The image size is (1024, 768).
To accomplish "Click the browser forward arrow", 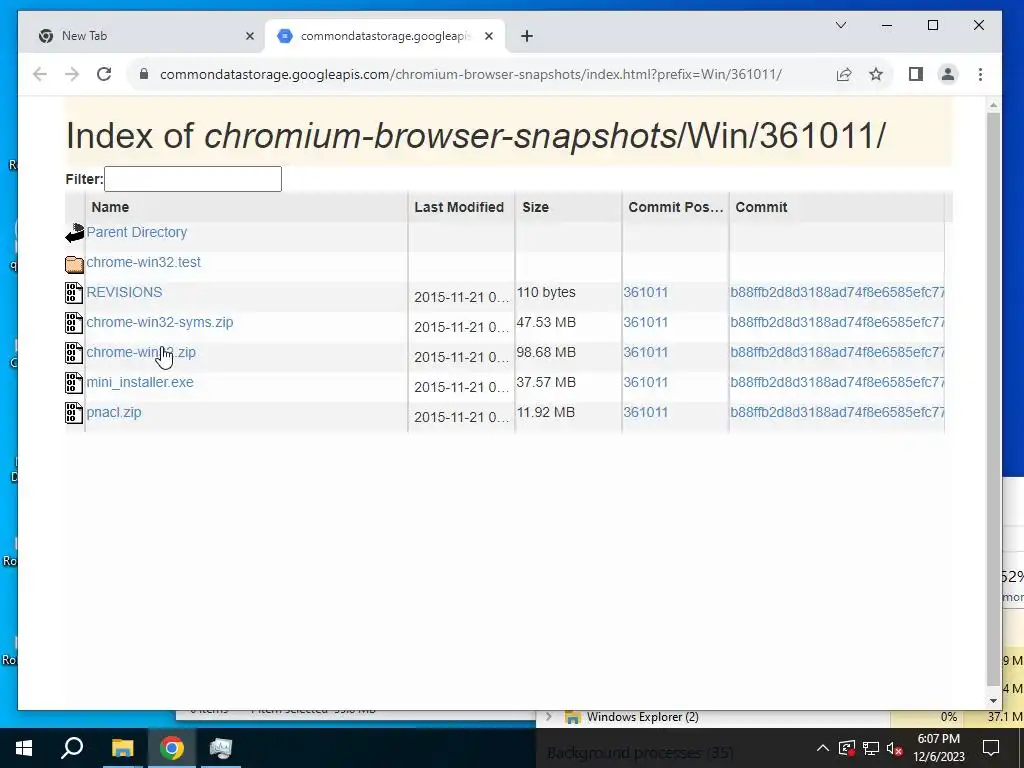I will pos(72,74).
